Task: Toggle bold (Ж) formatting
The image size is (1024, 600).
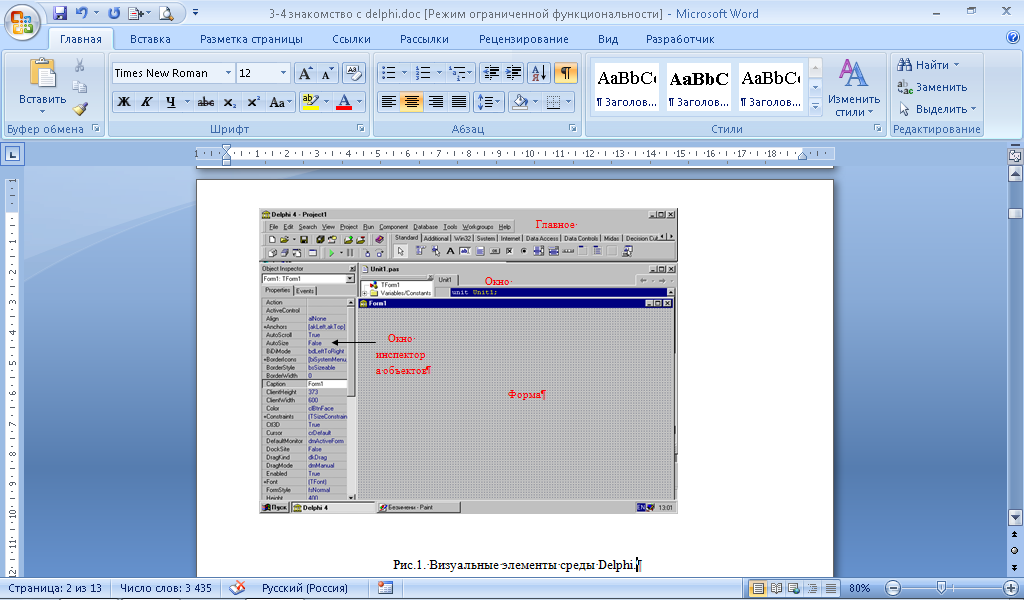Action: click(x=123, y=102)
